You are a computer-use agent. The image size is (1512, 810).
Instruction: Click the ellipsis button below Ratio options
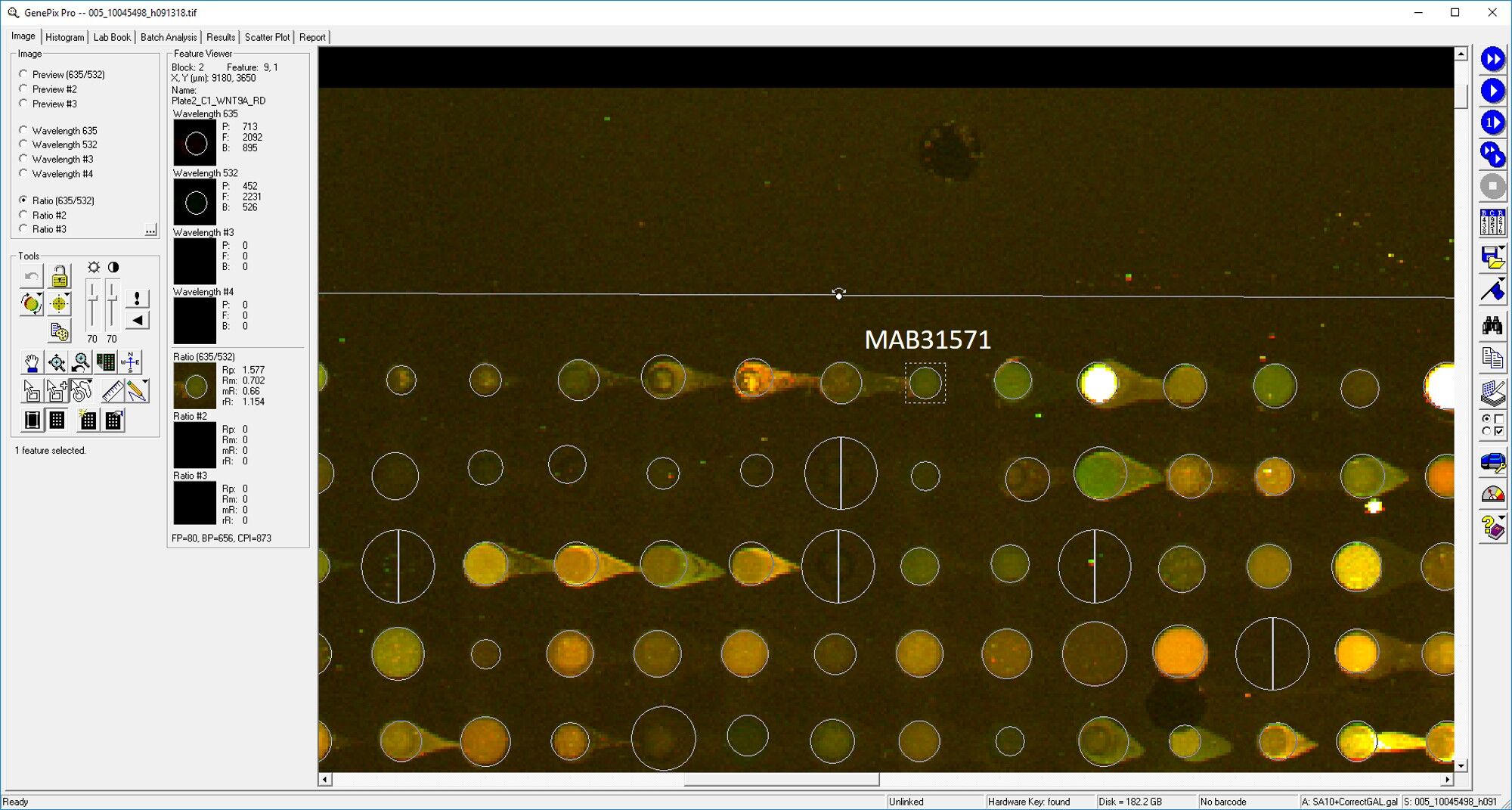150,230
